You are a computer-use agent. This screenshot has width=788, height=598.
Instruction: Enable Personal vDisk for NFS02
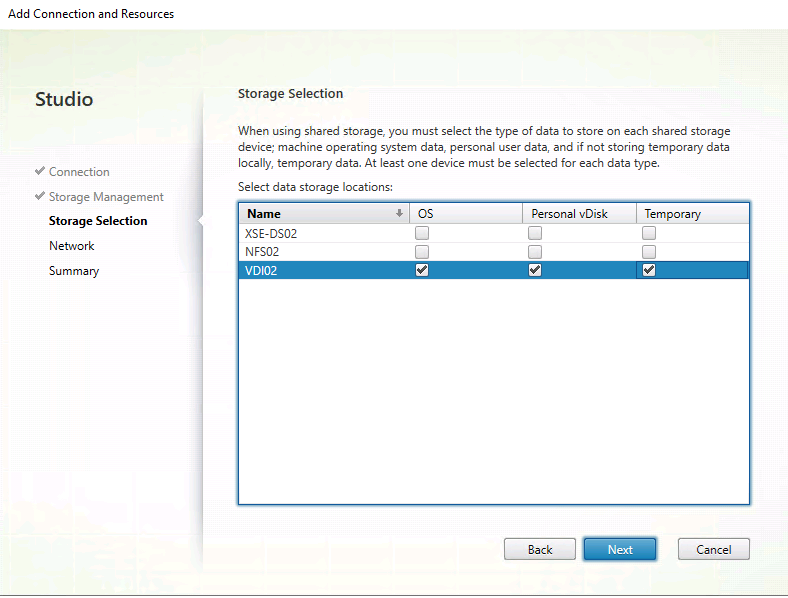[535, 252]
